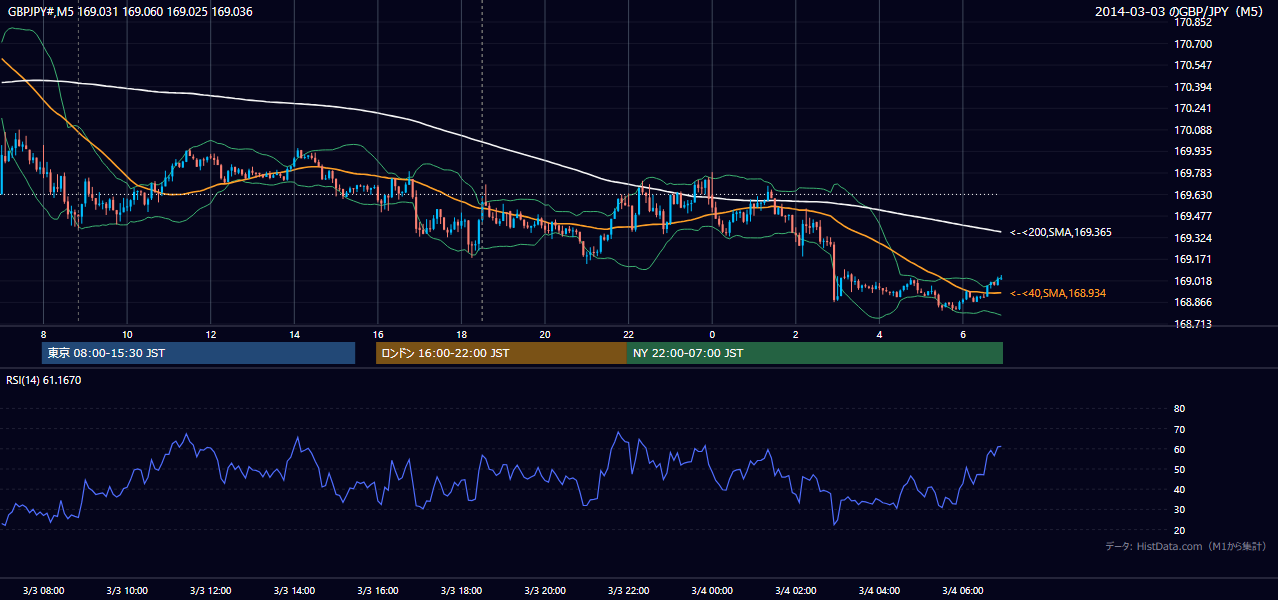Click price level 170.394 on the axis
Screen dimensions: 1278x600
pyautogui.click(x=1194, y=87)
